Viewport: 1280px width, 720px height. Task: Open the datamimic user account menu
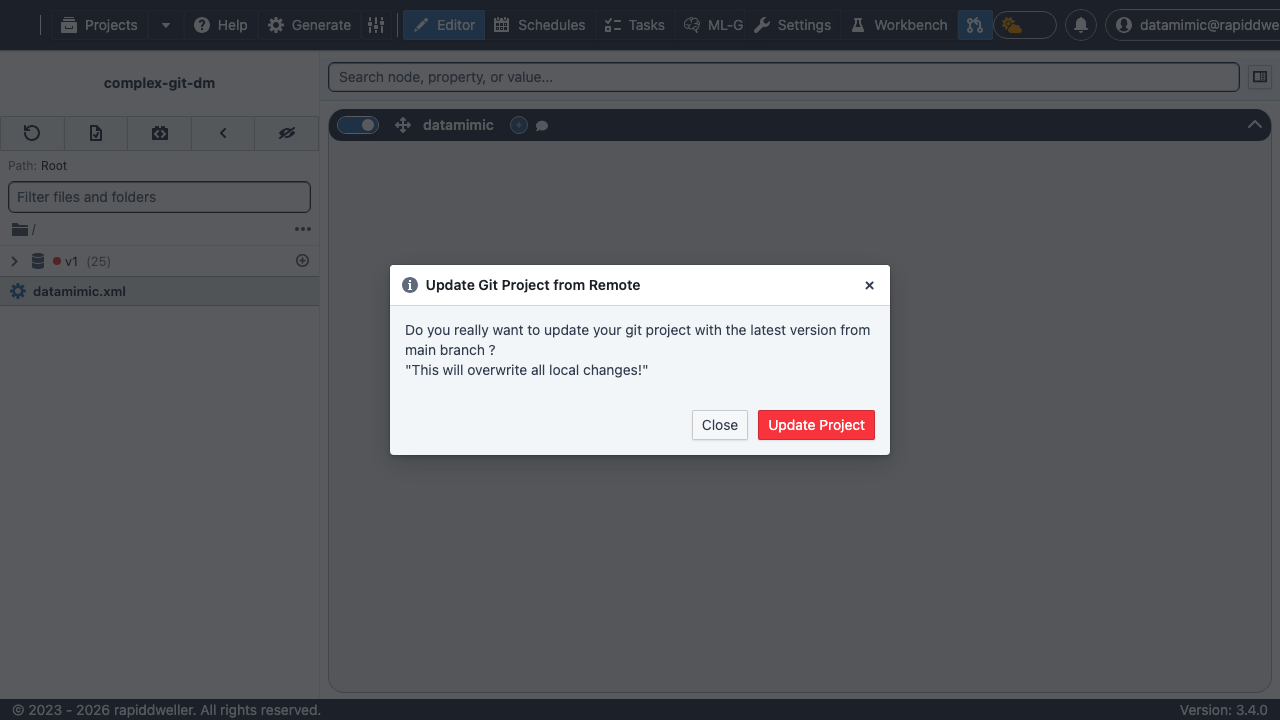pos(1192,25)
